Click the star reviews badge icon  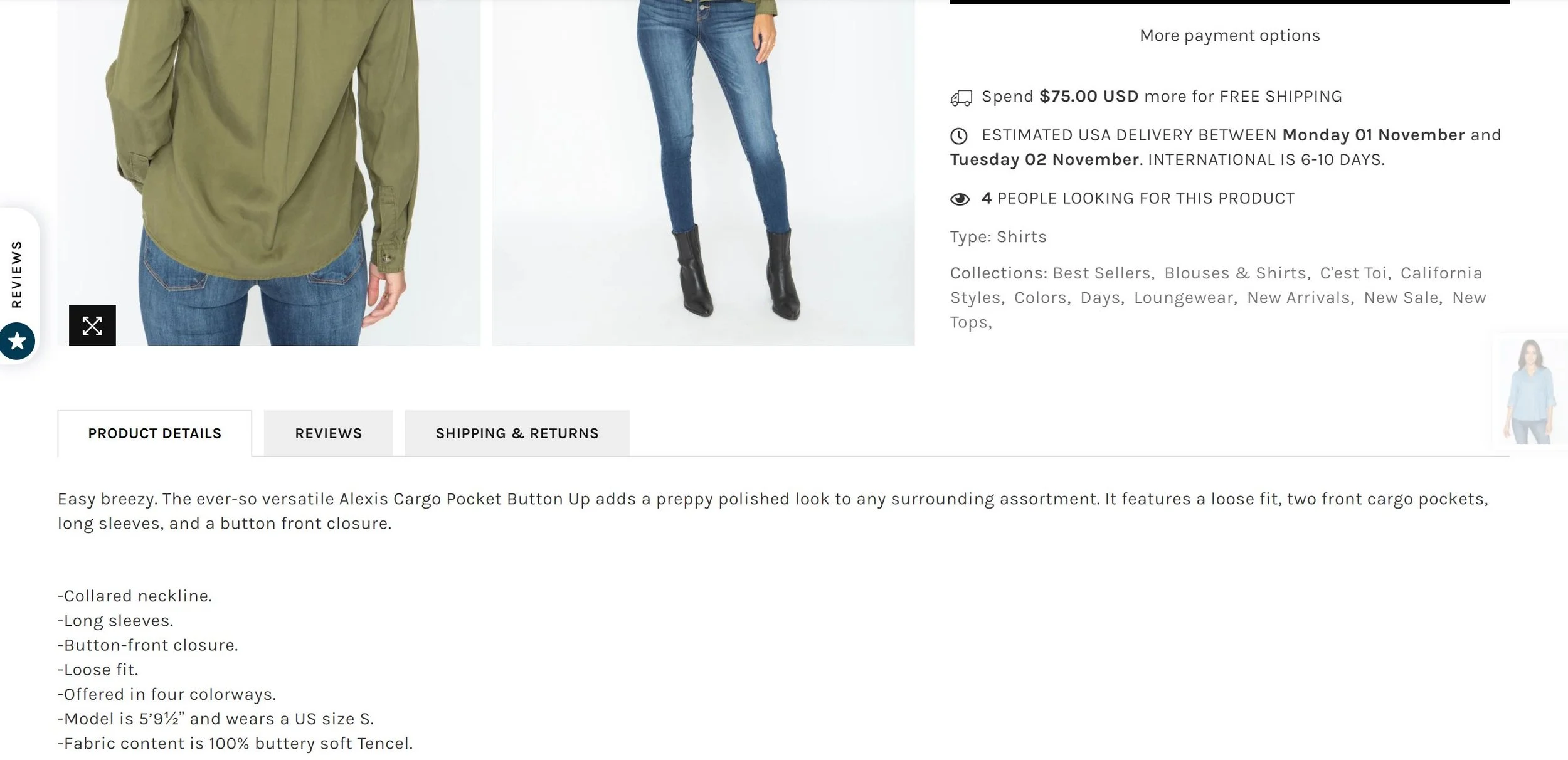coord(17,341)
